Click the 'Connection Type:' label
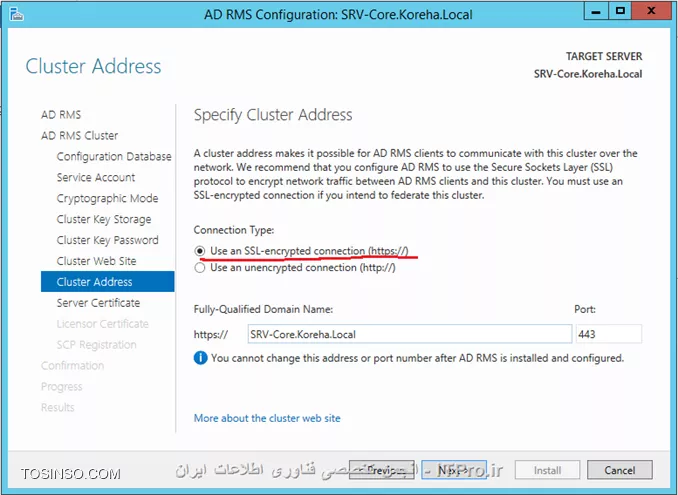This screenshot has width=678, height=495. point(233,230)
